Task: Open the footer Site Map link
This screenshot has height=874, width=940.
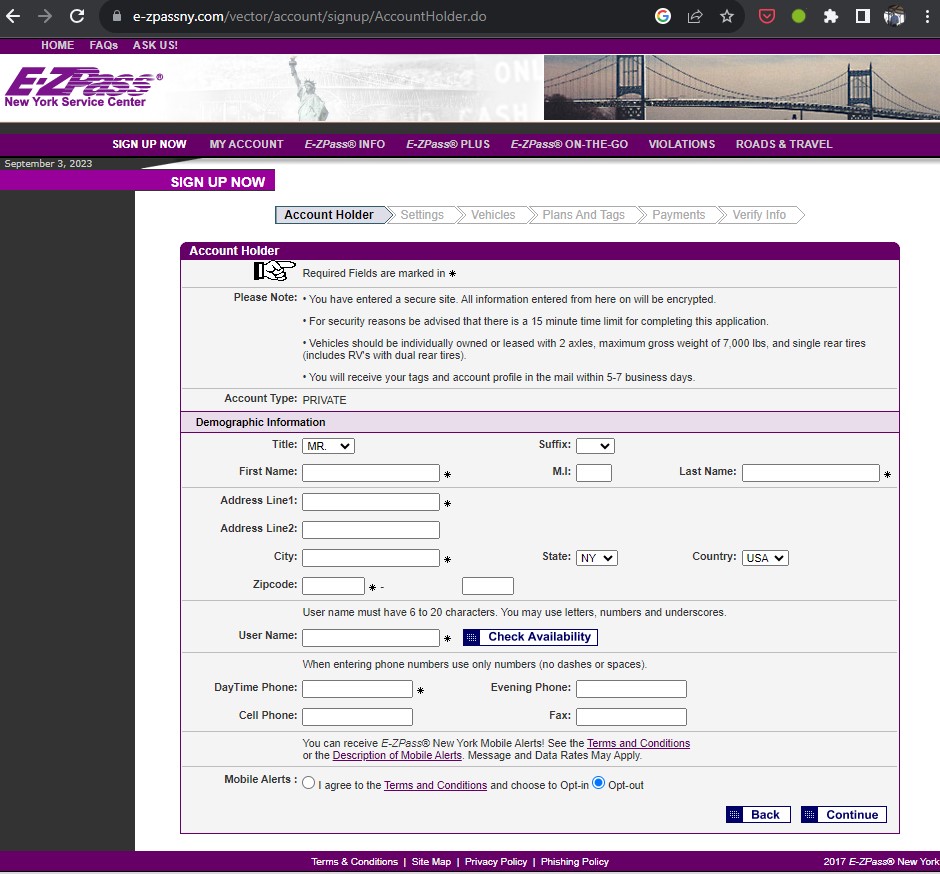Action: point(431,862)
